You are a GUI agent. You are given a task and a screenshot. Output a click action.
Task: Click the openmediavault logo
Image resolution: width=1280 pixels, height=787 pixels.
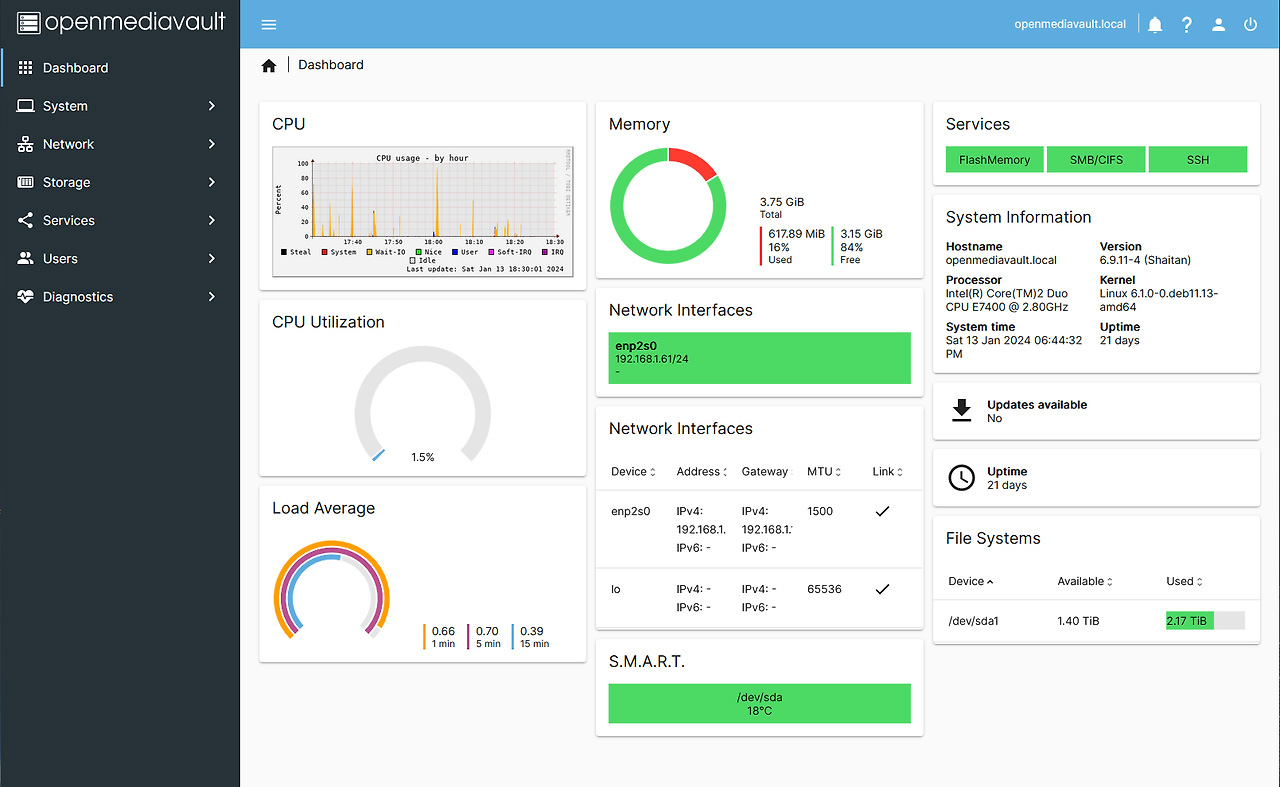coord(121,22)
